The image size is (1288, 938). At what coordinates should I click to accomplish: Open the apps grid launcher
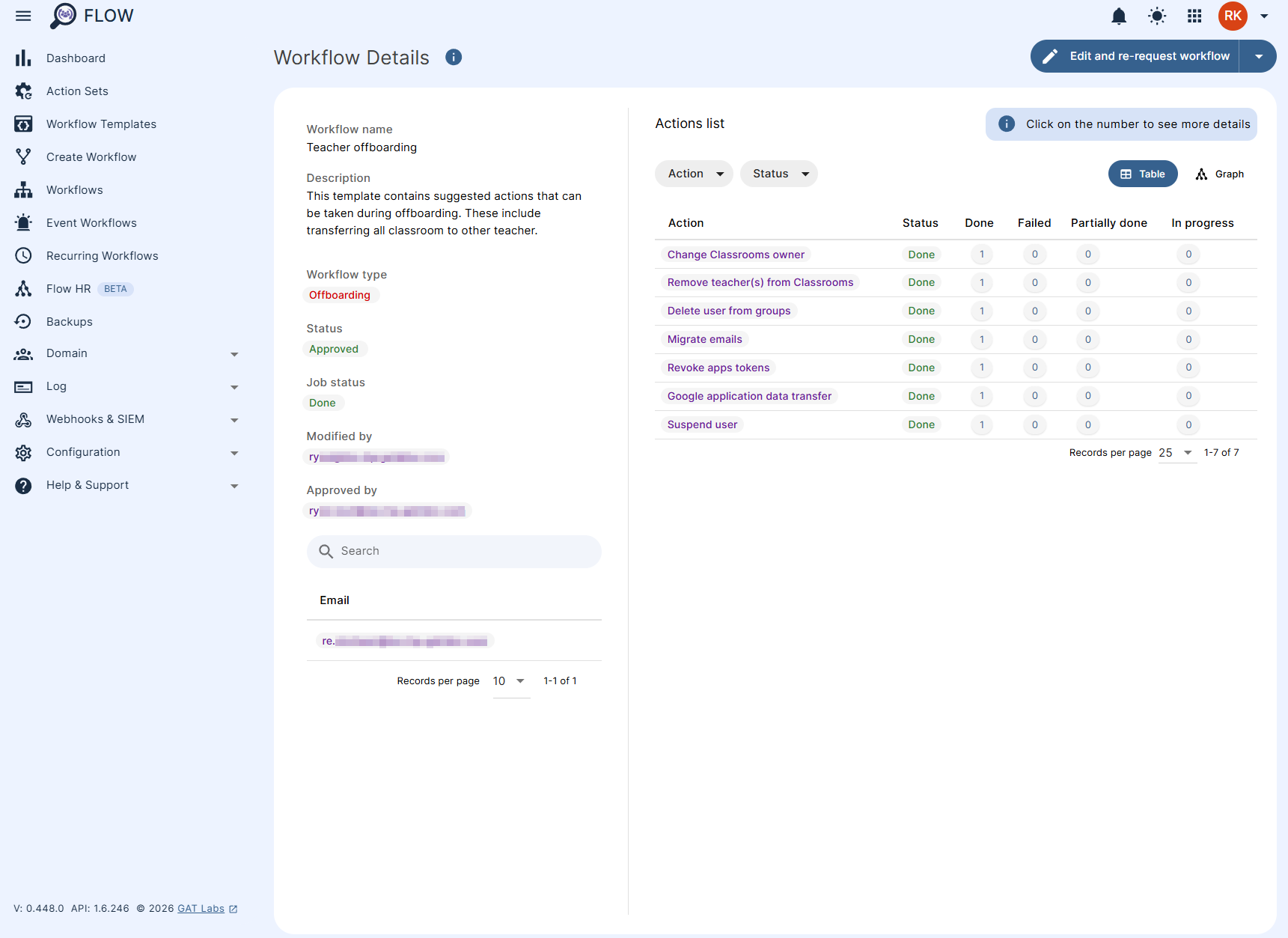1194,16
